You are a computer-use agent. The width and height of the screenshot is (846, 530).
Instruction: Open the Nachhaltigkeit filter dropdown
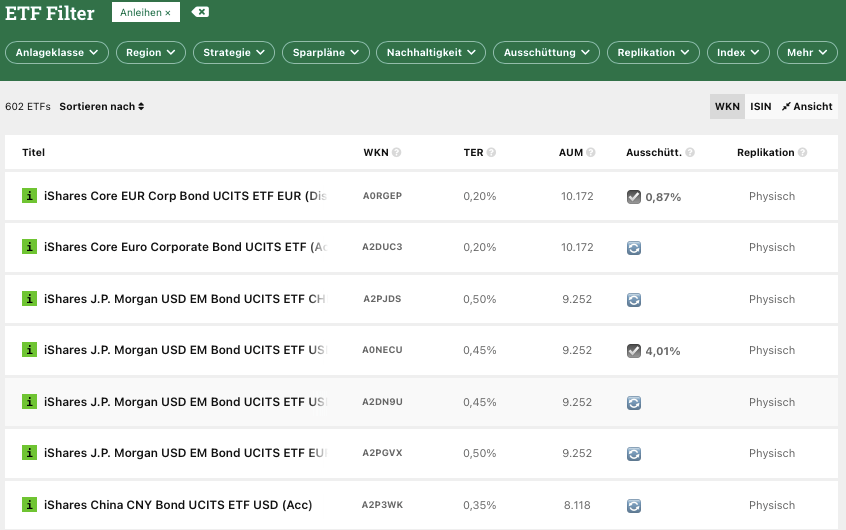pos(431,52)
